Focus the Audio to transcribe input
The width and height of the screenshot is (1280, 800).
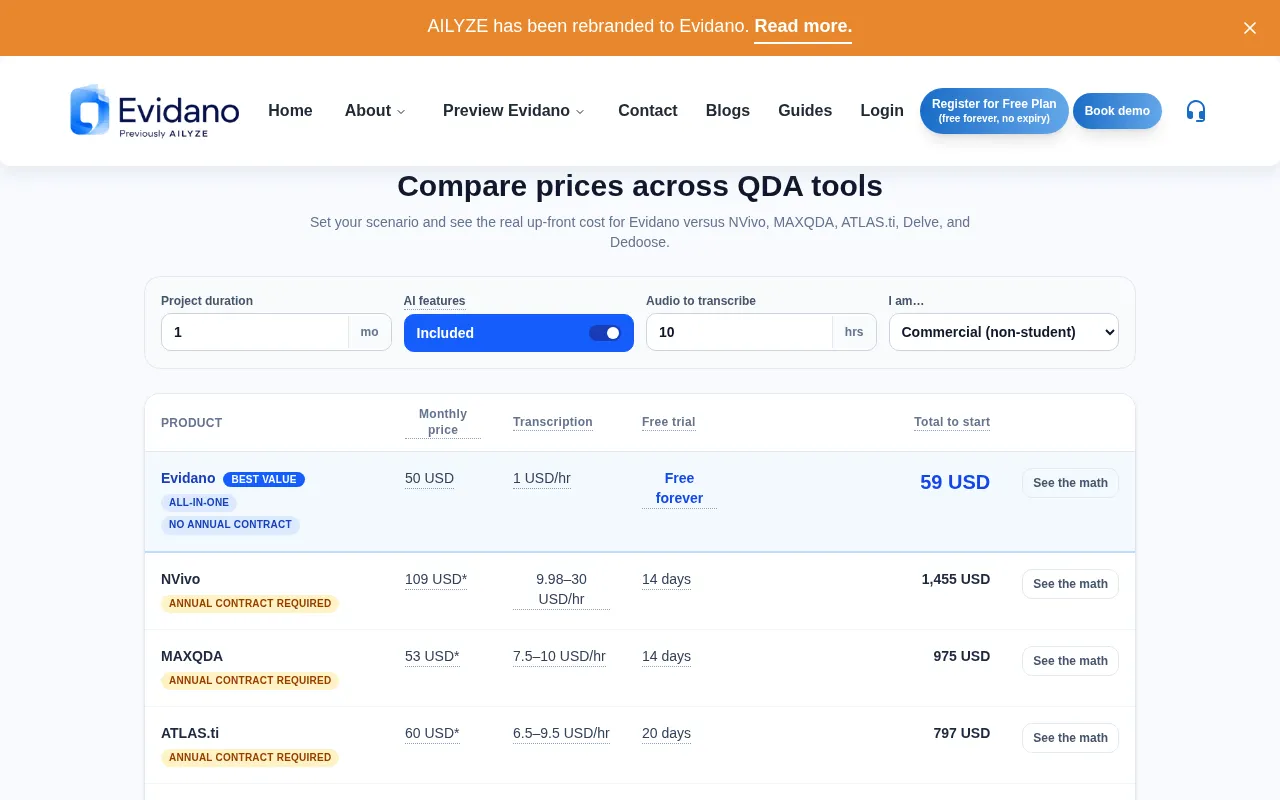click(739, 332)
